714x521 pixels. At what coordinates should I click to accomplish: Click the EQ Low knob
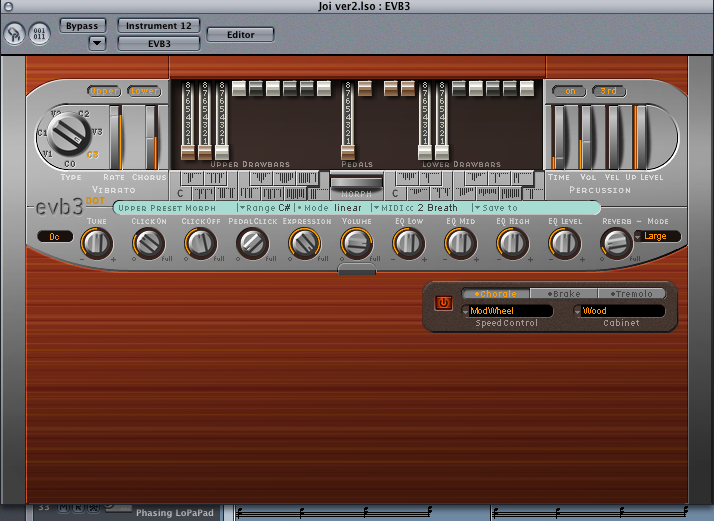click(x=408, y=243)
